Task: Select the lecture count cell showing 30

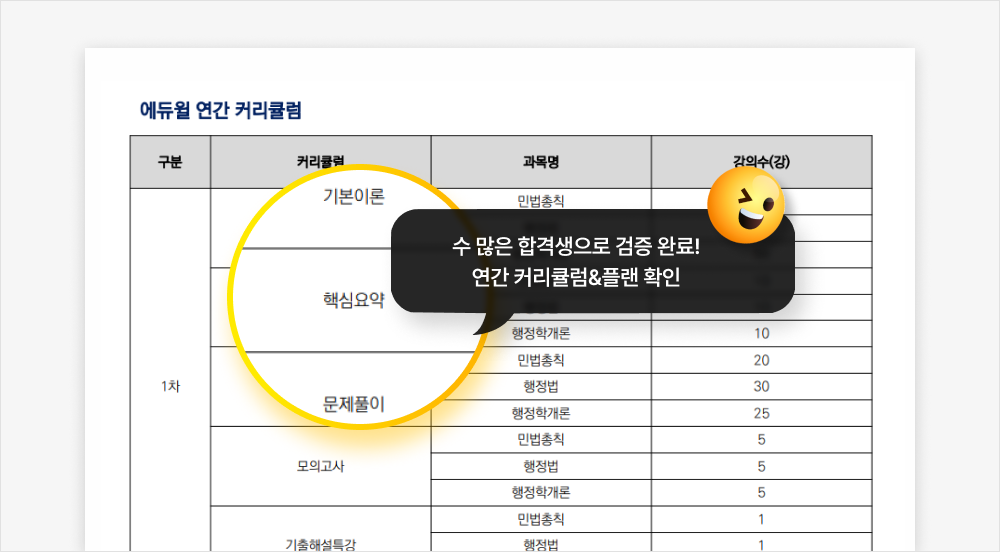Action: (761, 386)
